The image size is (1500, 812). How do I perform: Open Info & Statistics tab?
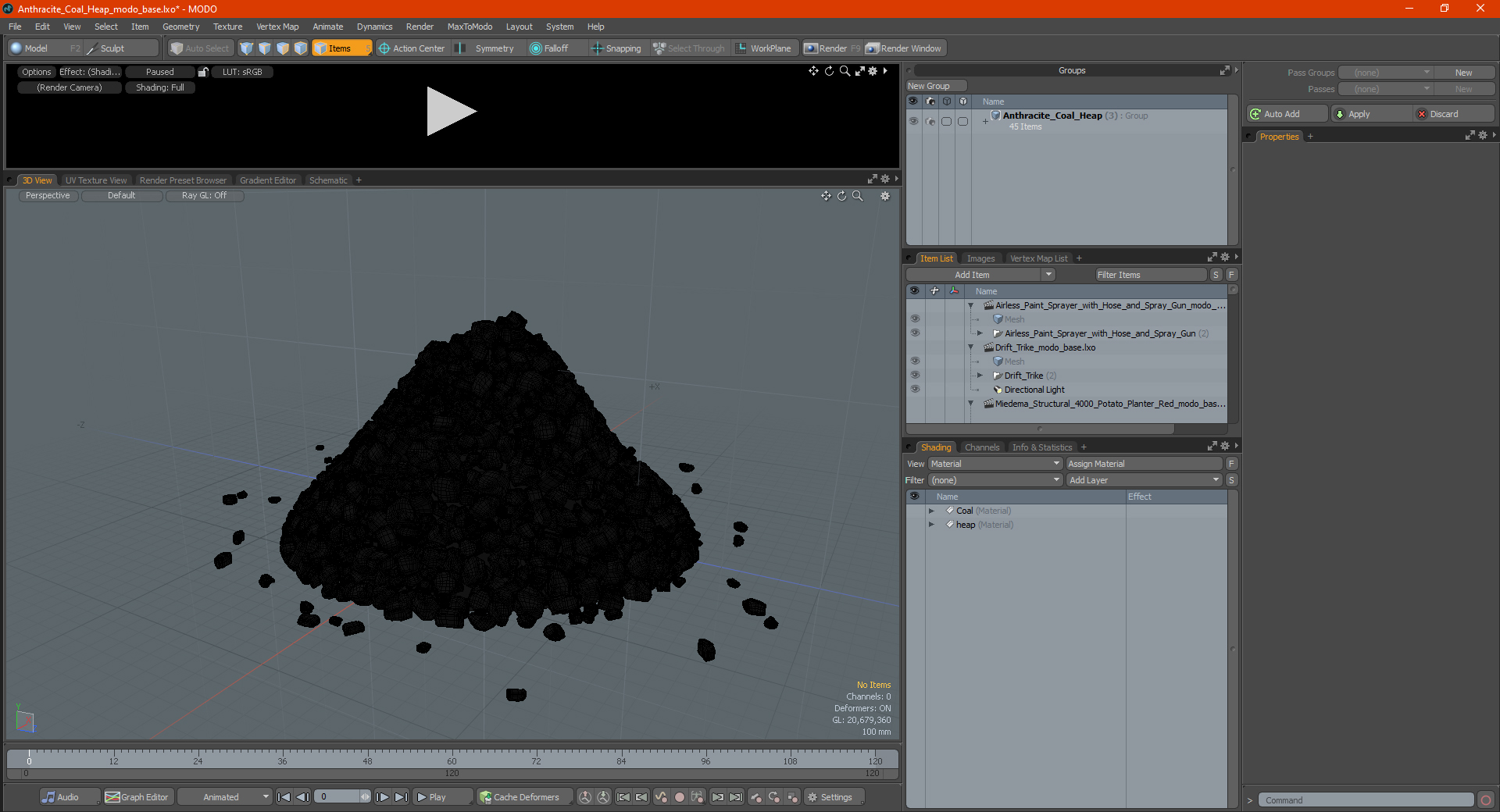[1042, 447]
